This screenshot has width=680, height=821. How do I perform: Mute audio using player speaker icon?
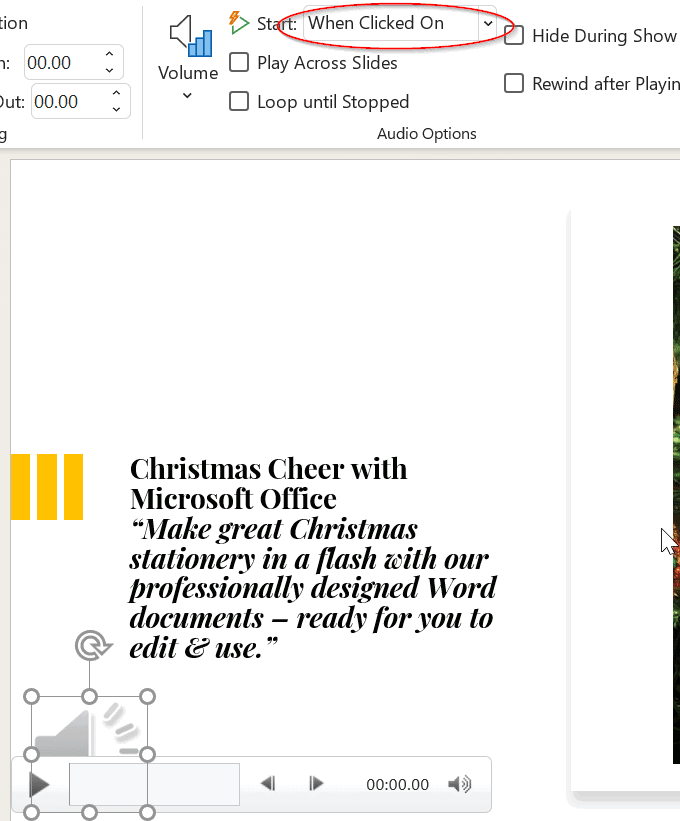tap(459, 785)
